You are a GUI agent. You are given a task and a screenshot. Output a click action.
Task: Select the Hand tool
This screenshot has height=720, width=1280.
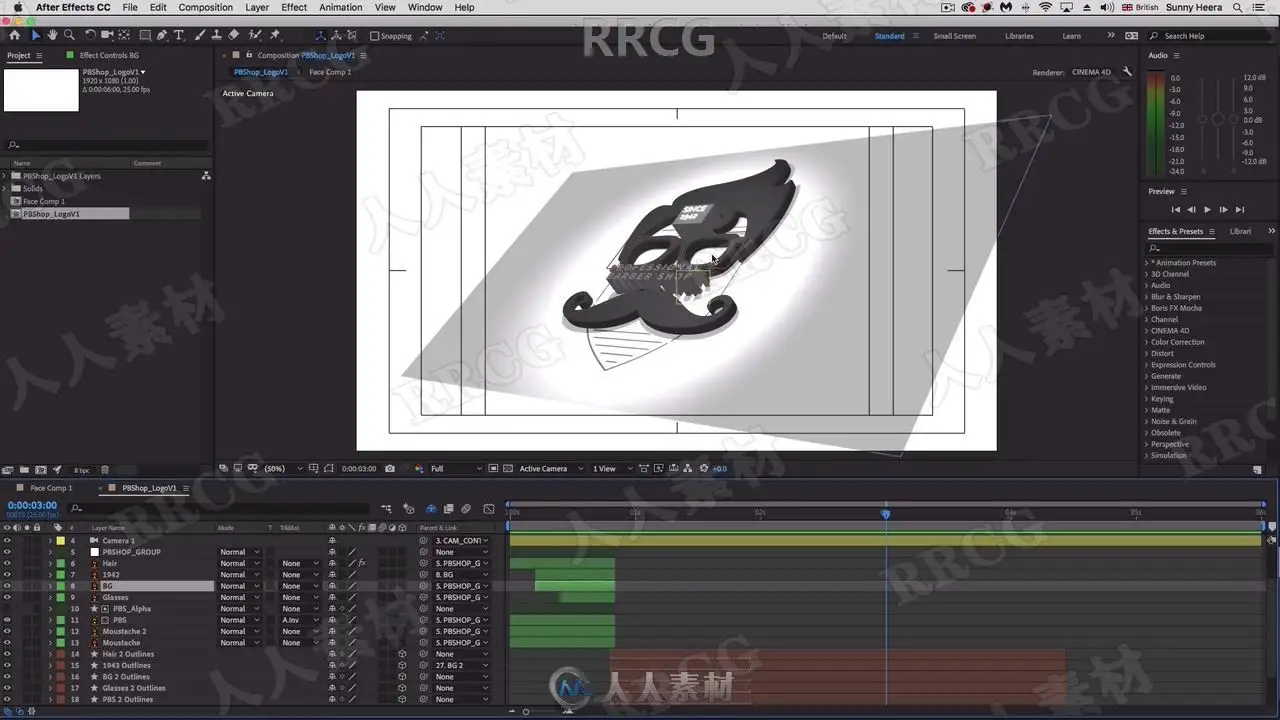click(52, 35)
